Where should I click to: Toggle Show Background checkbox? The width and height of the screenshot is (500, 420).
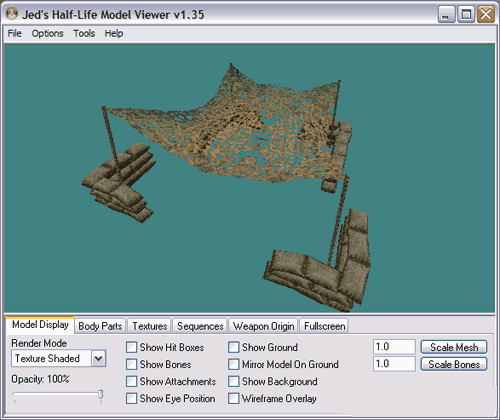[234, 381]
